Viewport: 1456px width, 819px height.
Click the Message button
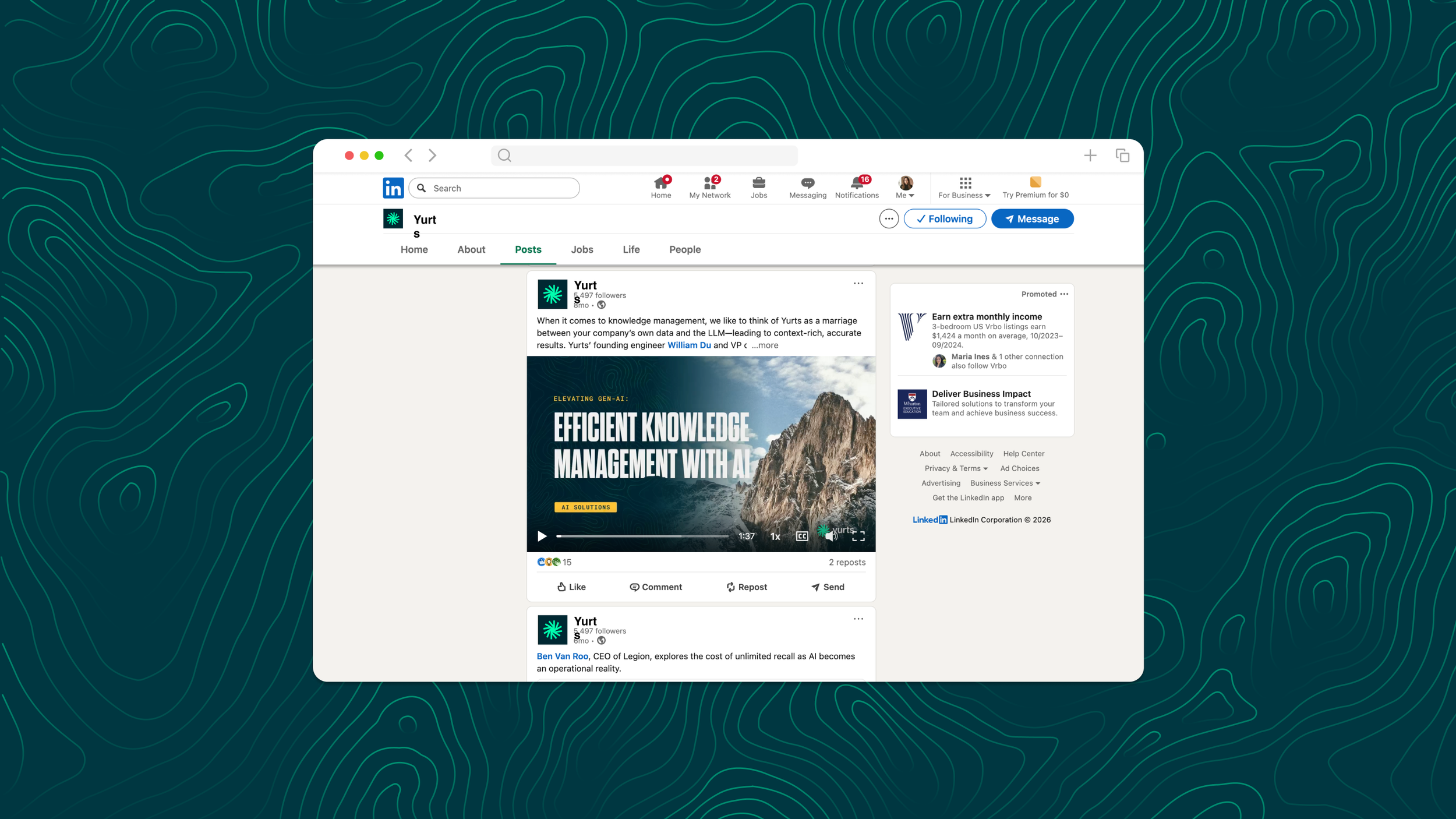coord(1032,219)
